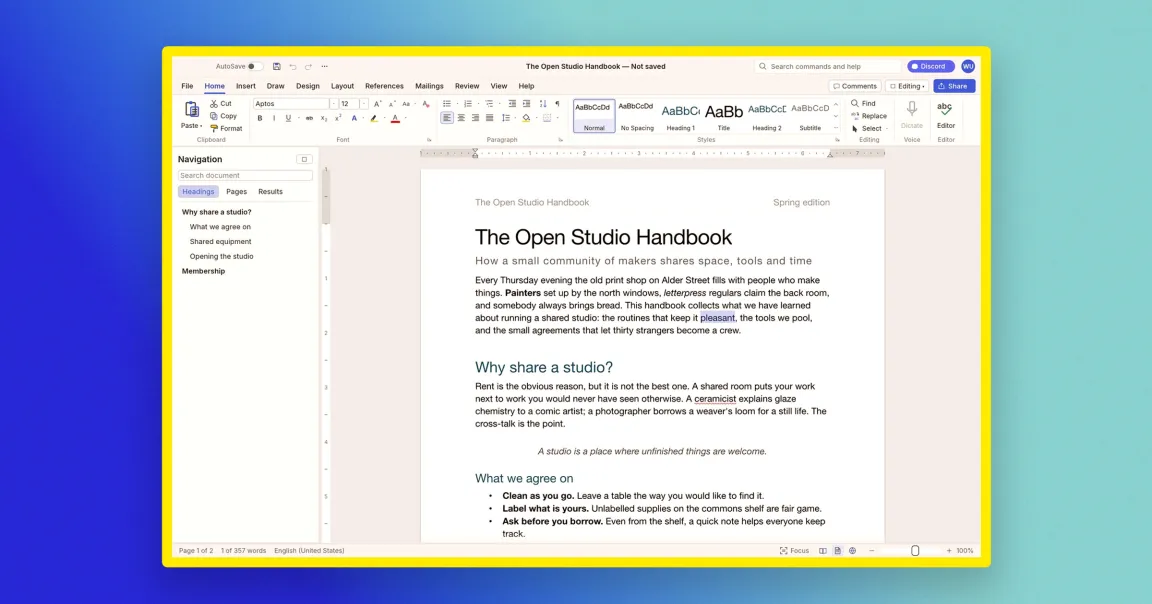Click the Search commands and help box
This screenshot has width=1152, height=604.
point(828,66)
